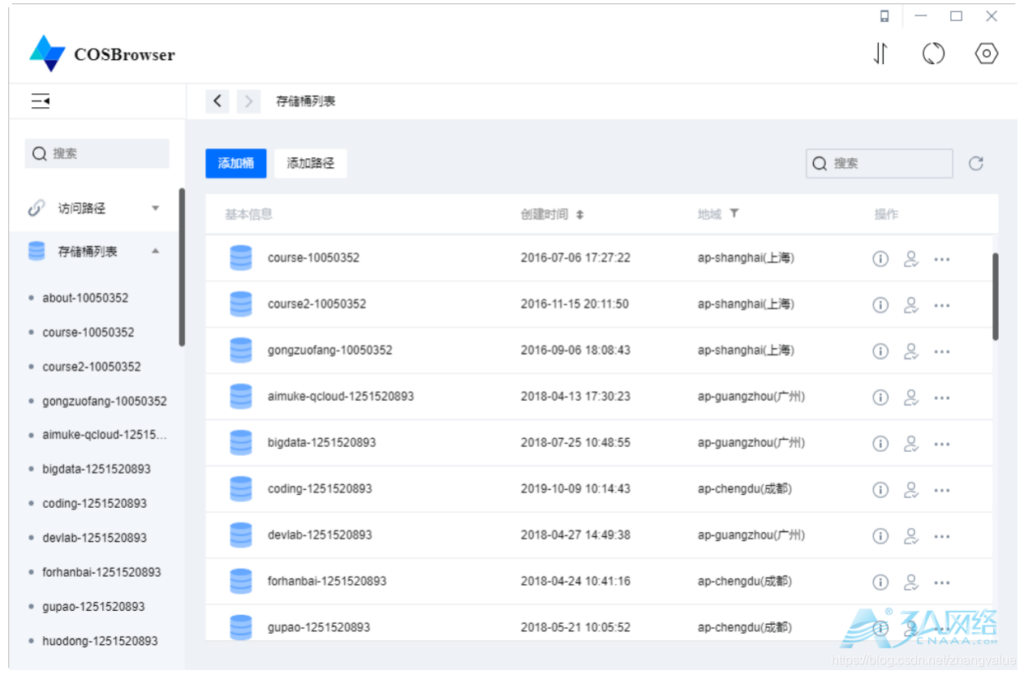This screenshot has width=1024, height=675.
Task: Open more options for coding-1251520893
Action: 942,490
